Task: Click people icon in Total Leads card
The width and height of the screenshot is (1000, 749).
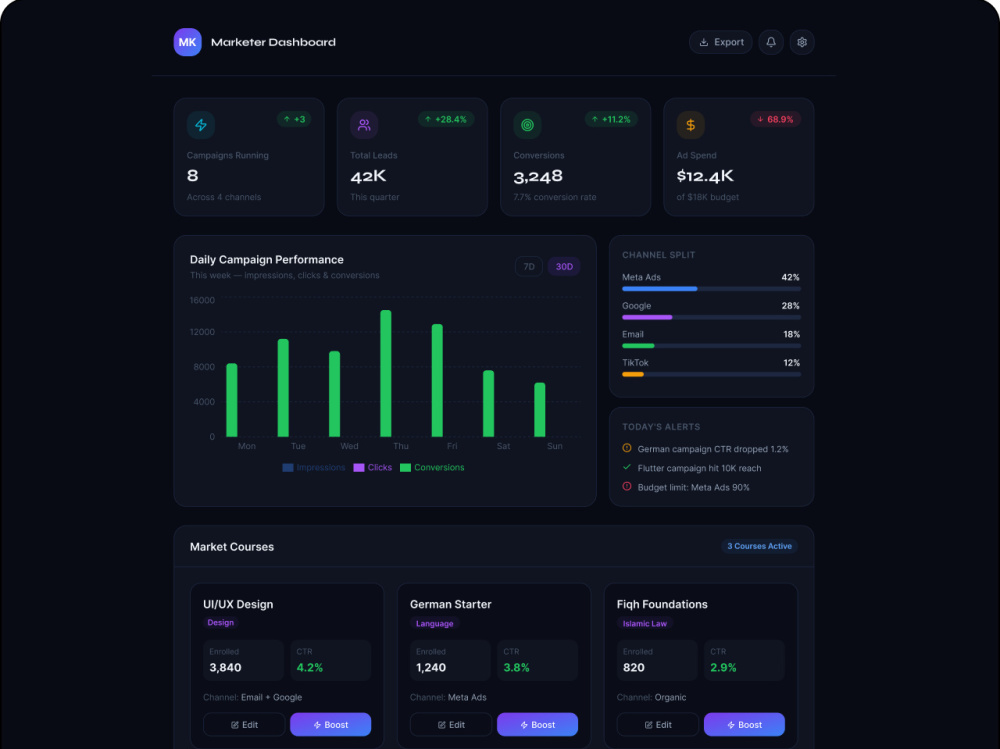Action: (364, 125)
